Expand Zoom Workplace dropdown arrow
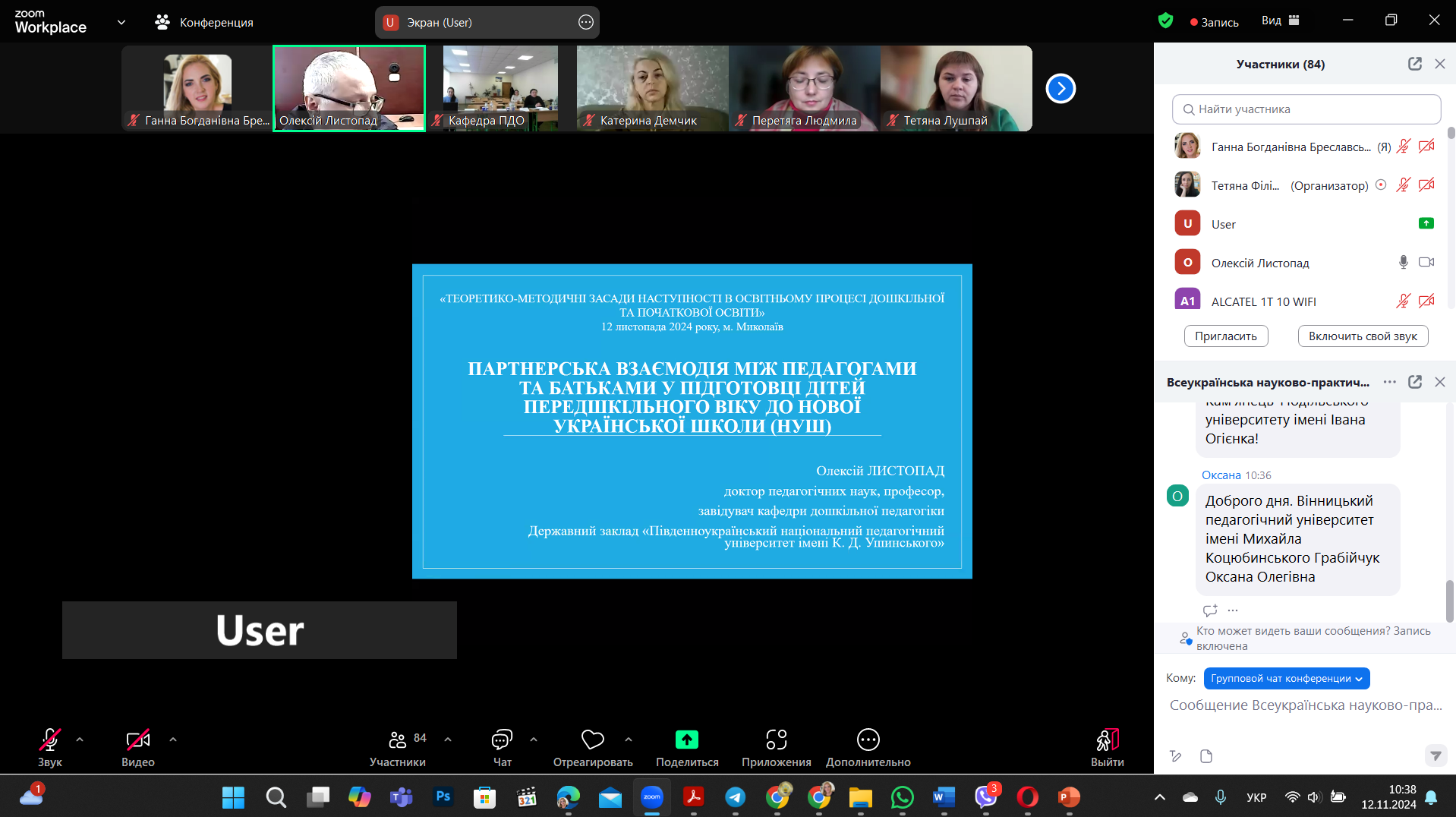The height and width of the screenshot is (817, 1456). coord(121,23)
